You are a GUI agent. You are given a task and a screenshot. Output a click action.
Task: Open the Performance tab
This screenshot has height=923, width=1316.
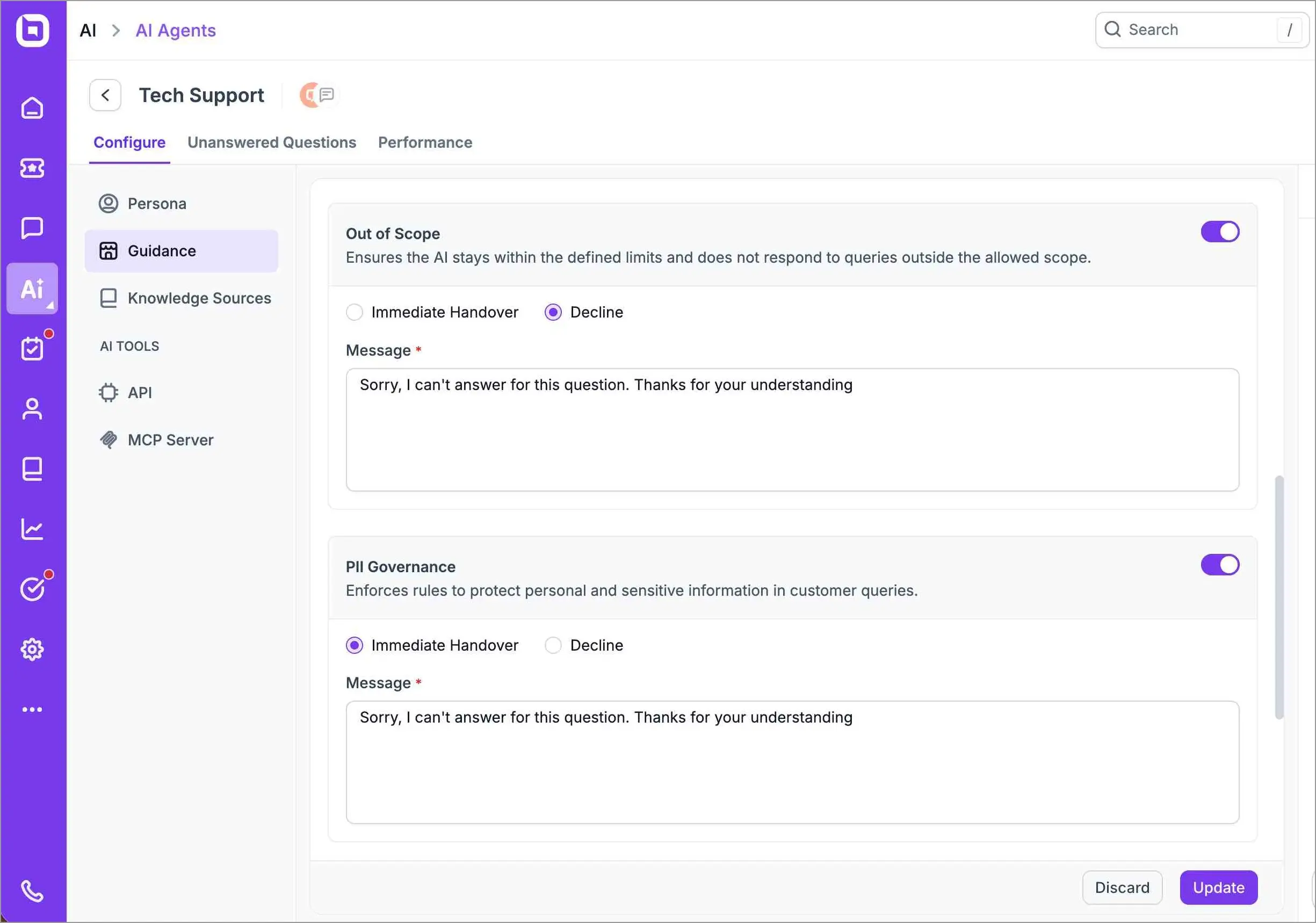click(x=425, y=142)
